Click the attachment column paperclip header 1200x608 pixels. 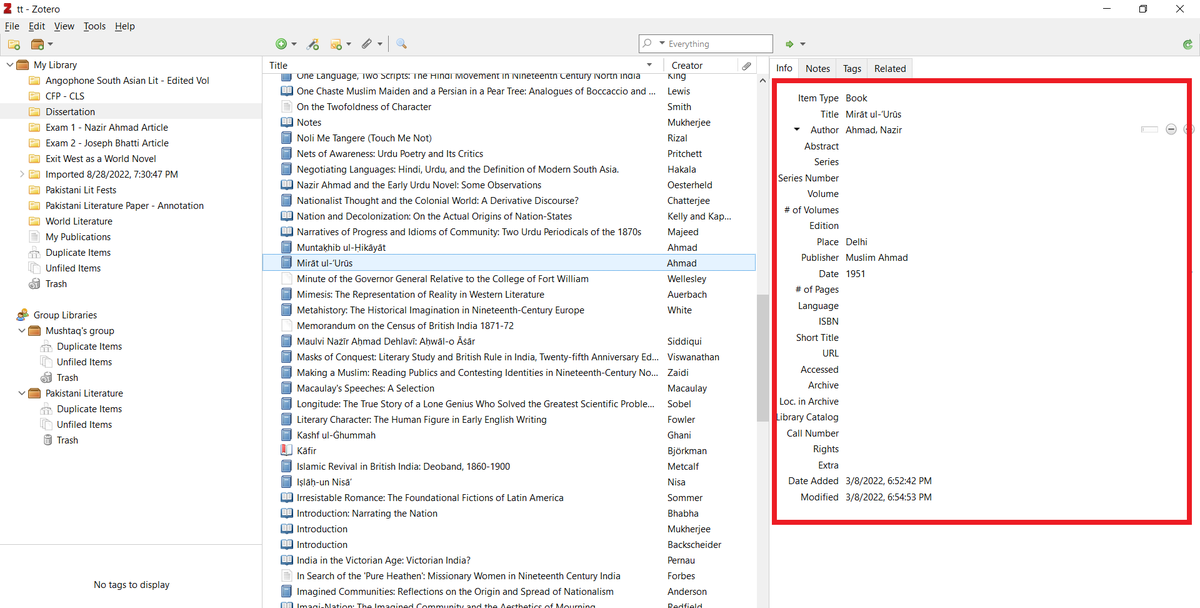point(746,65)
